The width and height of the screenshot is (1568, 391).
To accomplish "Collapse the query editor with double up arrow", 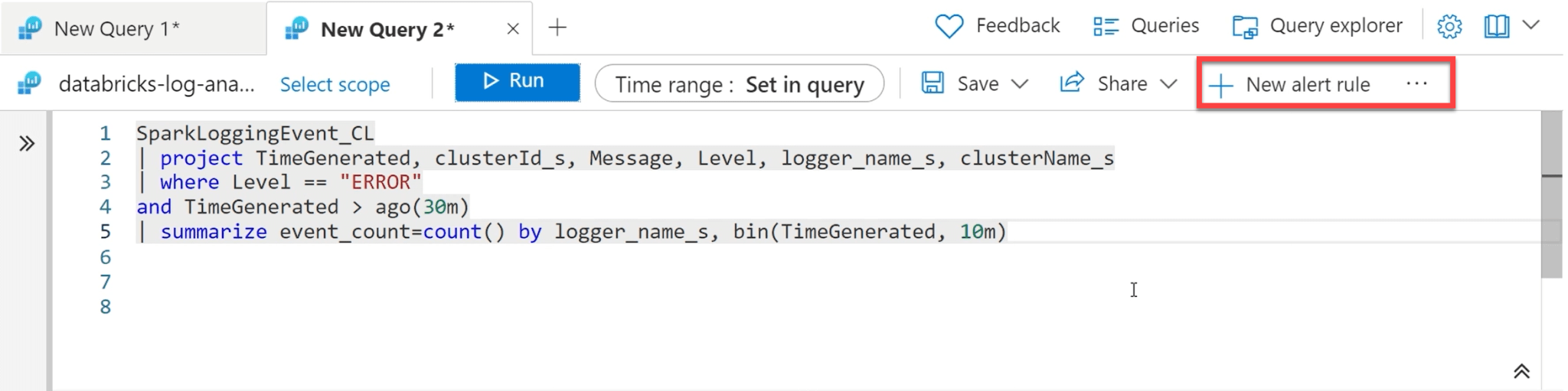I will [x=1521, y=371].
